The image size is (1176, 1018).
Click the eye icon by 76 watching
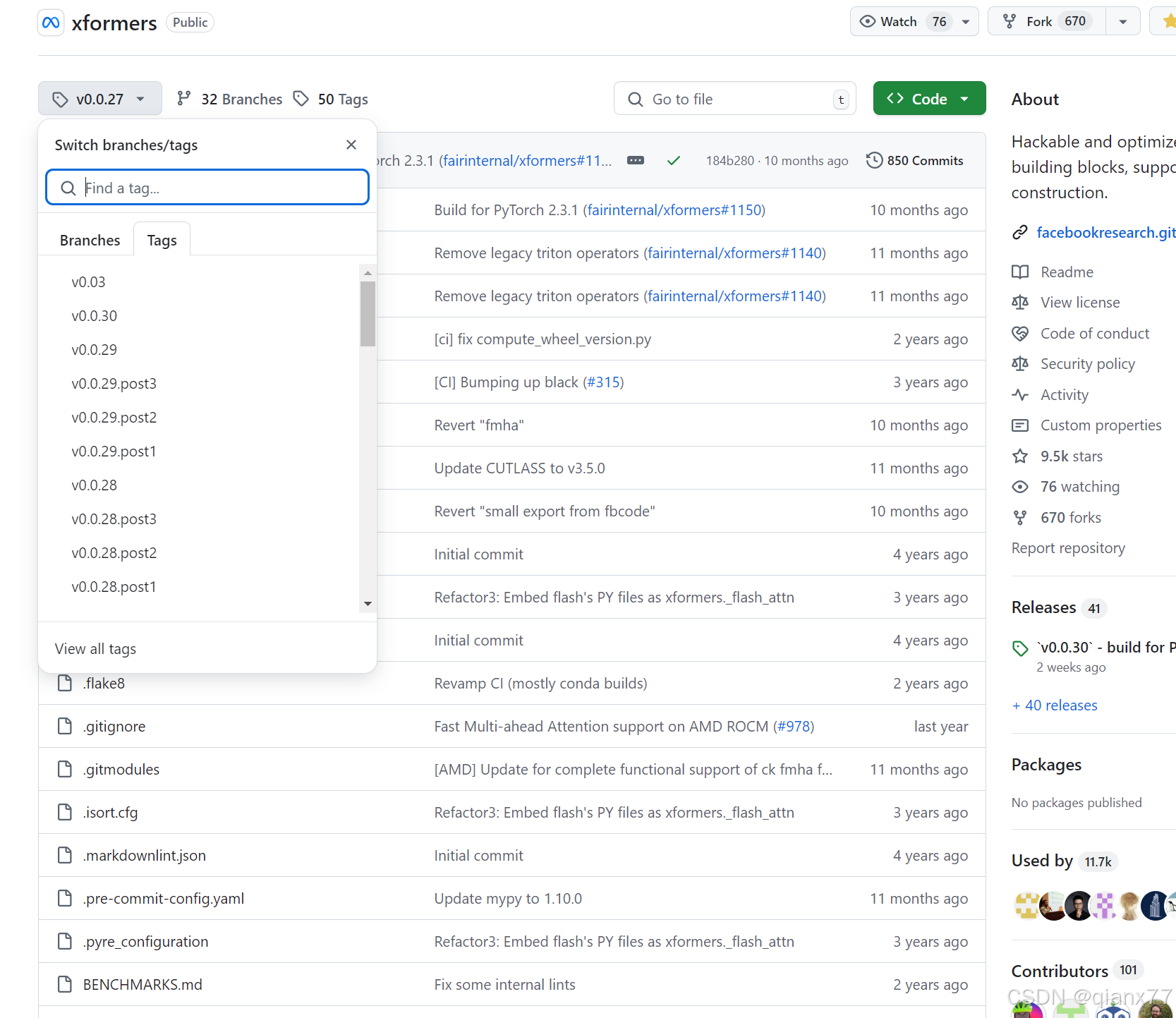click(x=1020, y=486)
